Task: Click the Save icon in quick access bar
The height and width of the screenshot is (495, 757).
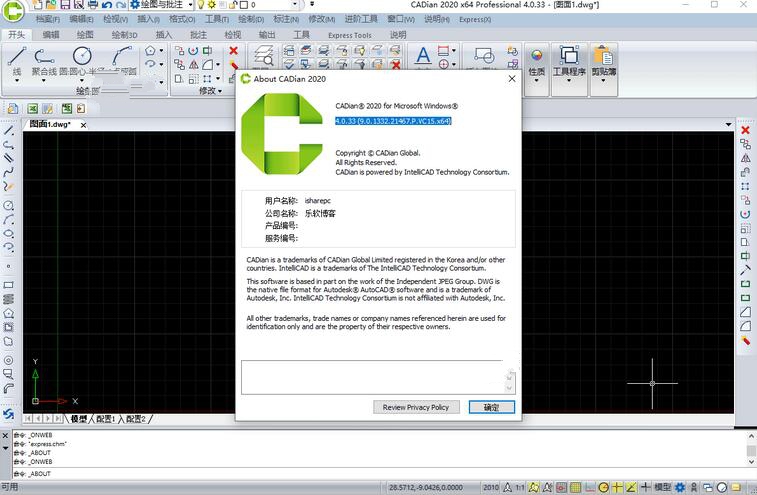Action: pyautogui.click(x=65, y=5)
